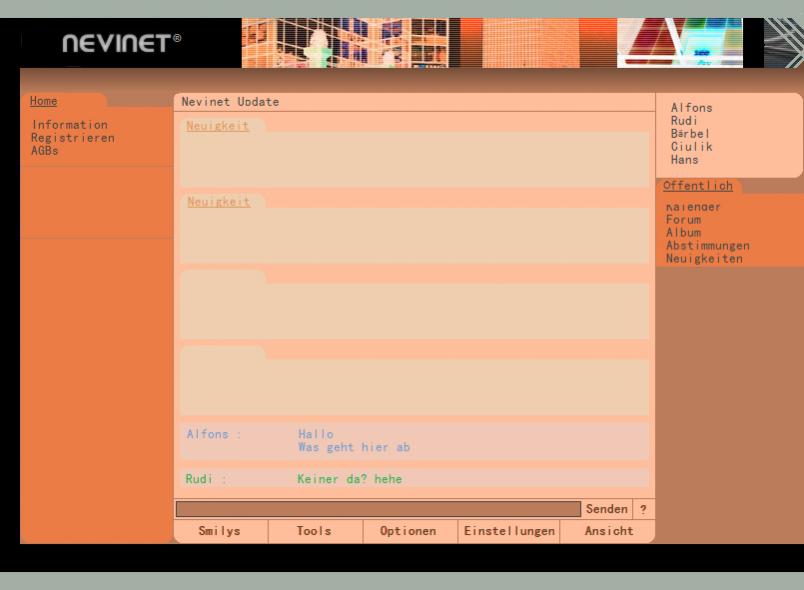Open the Home tab
This screenshot has height=590, width=804.
(44, 101)
